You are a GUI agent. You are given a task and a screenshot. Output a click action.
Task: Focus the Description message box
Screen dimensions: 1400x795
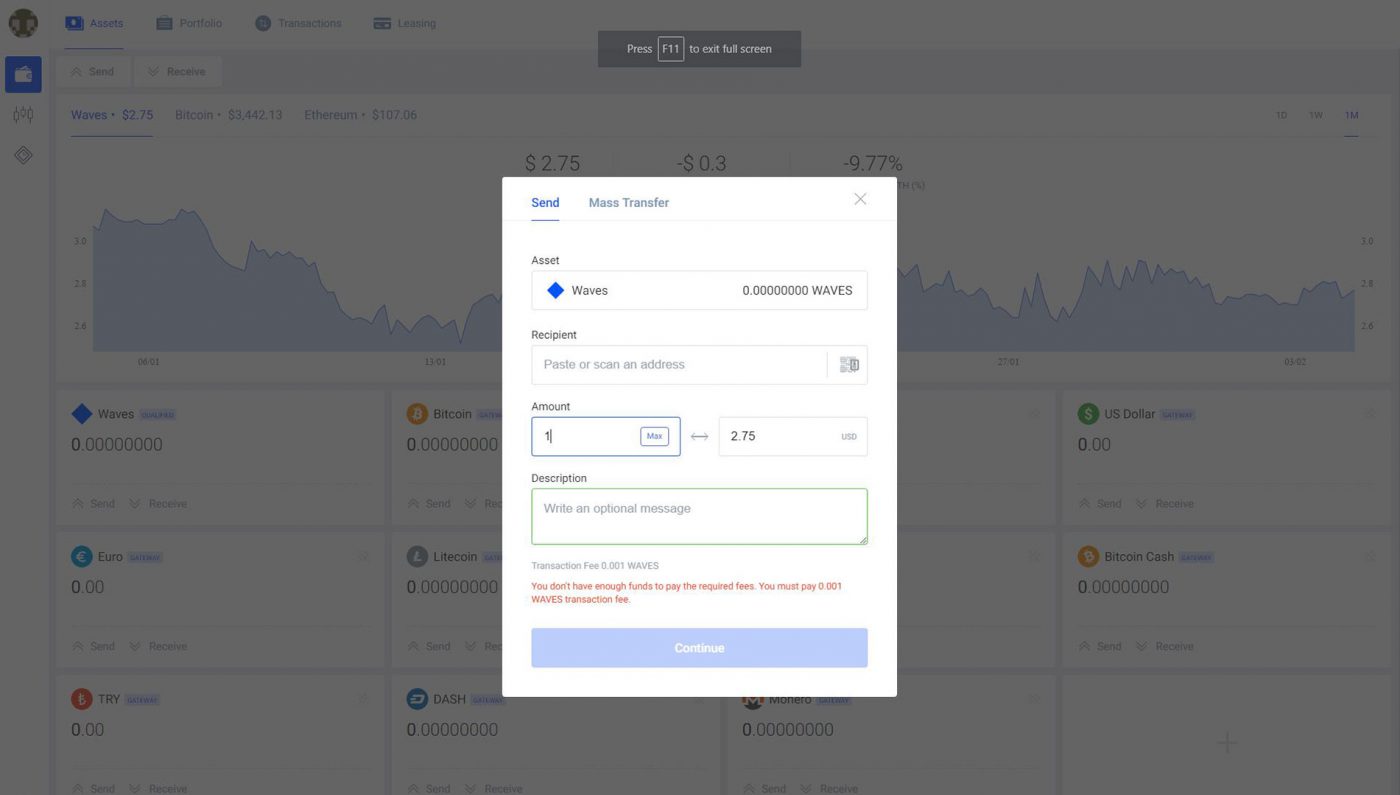[699, 517]
